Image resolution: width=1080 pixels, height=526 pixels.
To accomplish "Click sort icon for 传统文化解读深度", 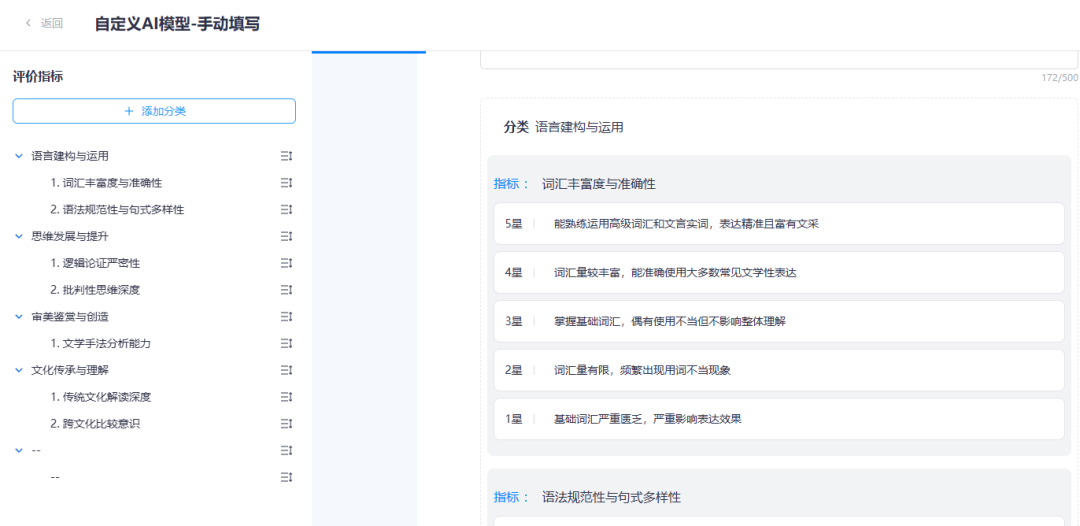I will click(287, 397).
